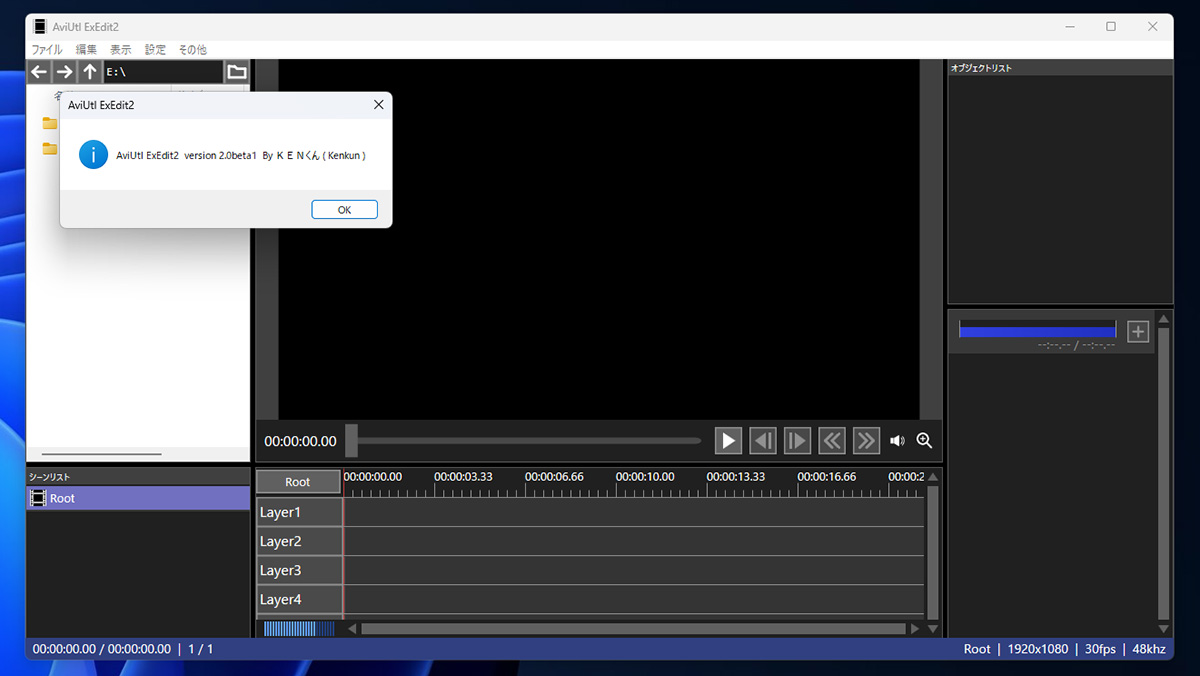Start playback with the play button

[728, 441]
